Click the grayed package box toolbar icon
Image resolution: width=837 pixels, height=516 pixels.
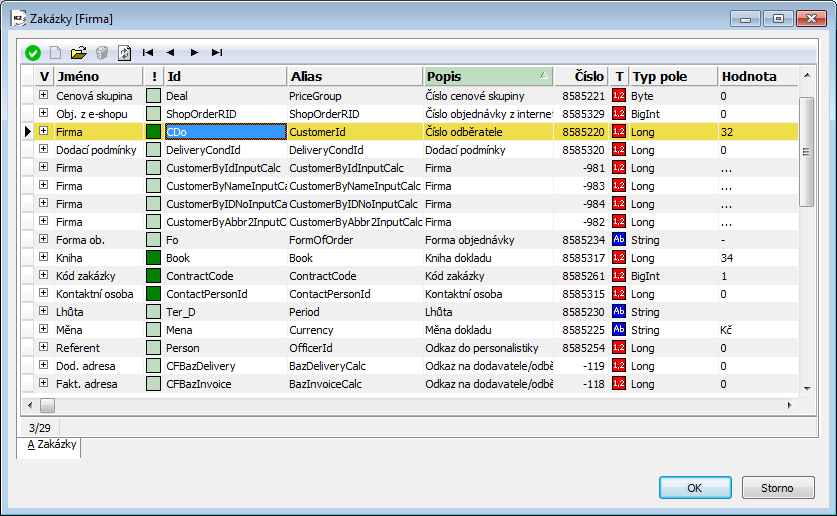pos(101,52)
